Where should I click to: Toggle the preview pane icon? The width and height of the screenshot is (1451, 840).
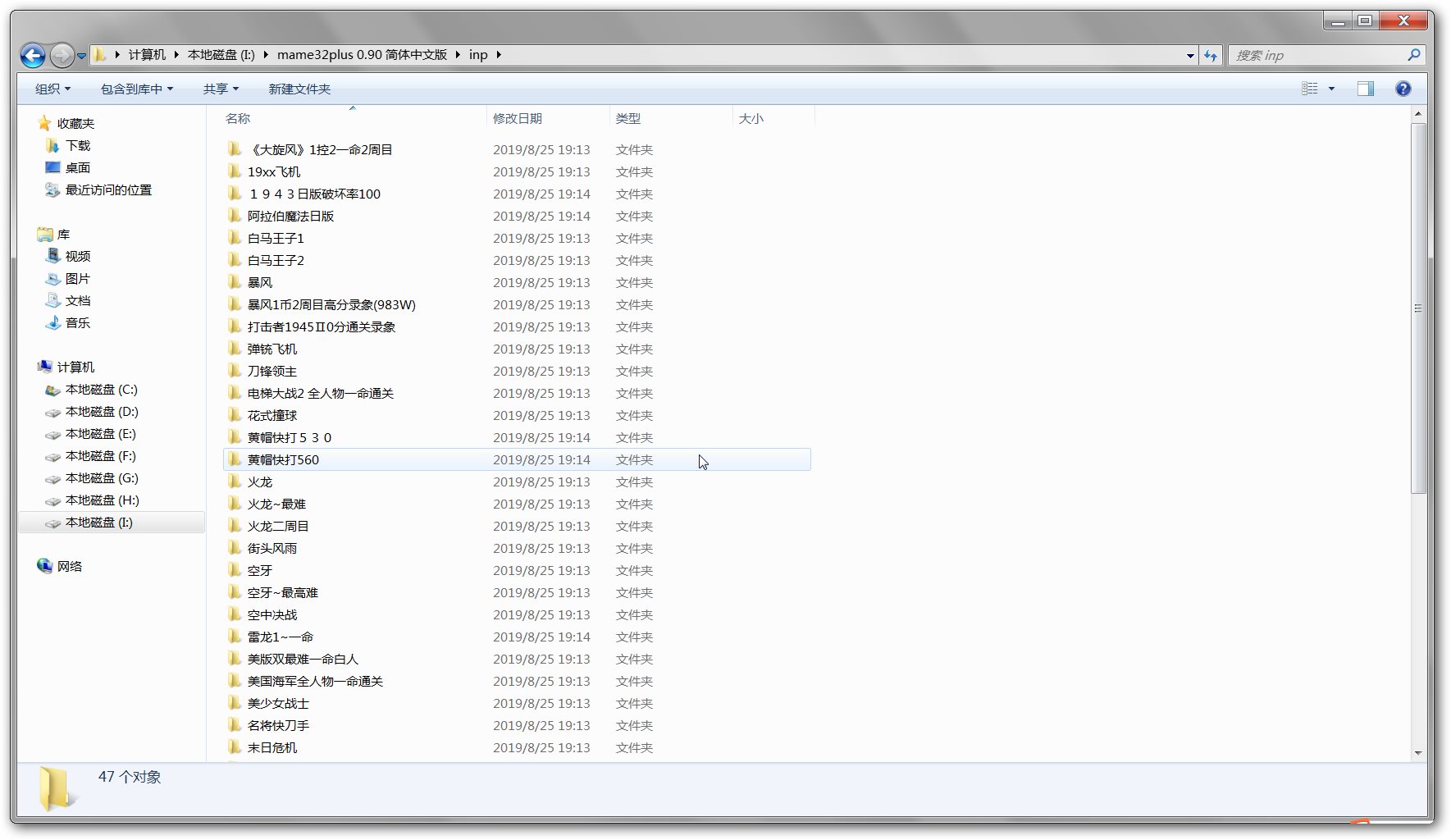pyautogui.click(x=1365, y=89)
